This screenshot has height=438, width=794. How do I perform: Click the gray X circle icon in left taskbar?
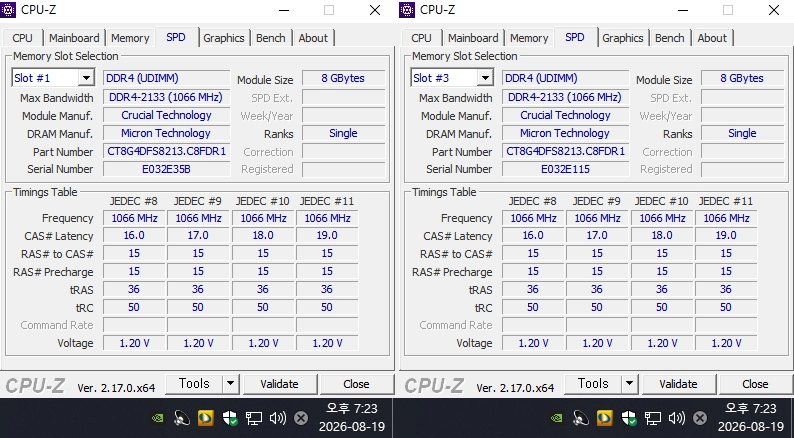pyautogui.click(x=301, y=418)
